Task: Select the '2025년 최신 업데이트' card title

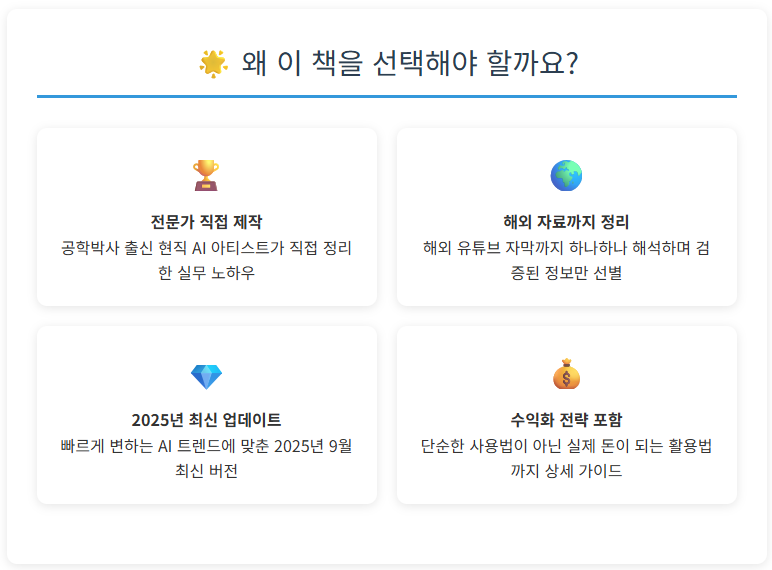Action: pos(206,420)
